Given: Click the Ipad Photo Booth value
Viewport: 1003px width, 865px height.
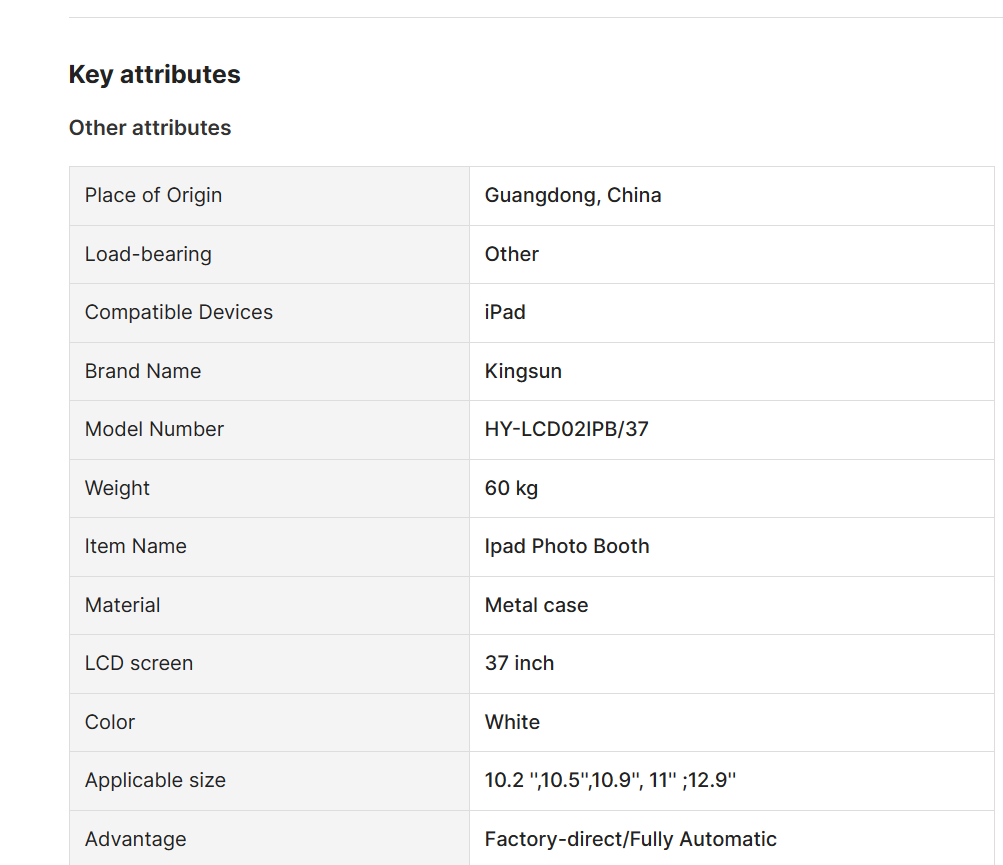Looking at the screenshot, I should (567, 546).
